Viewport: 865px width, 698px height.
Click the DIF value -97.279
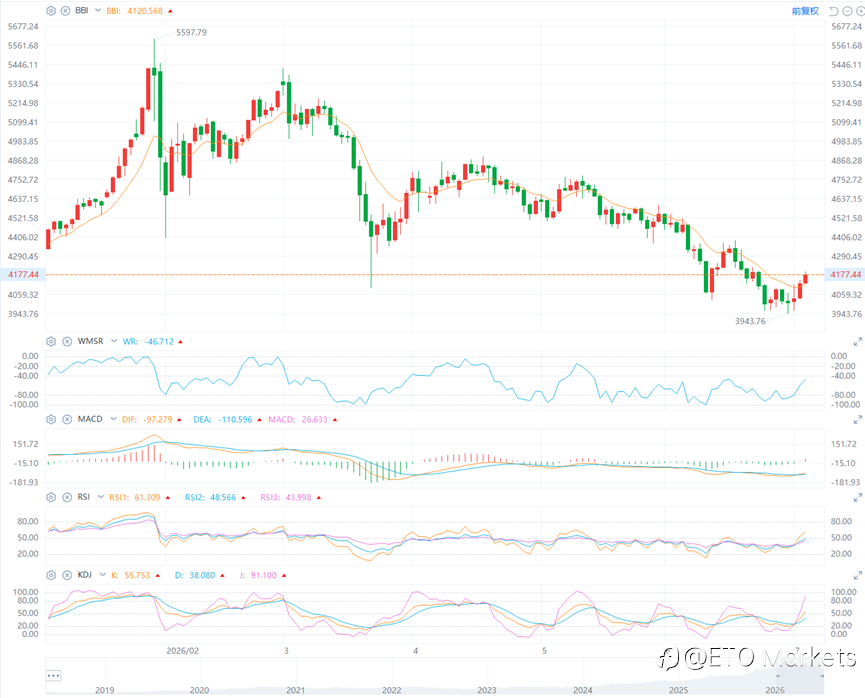158,419
